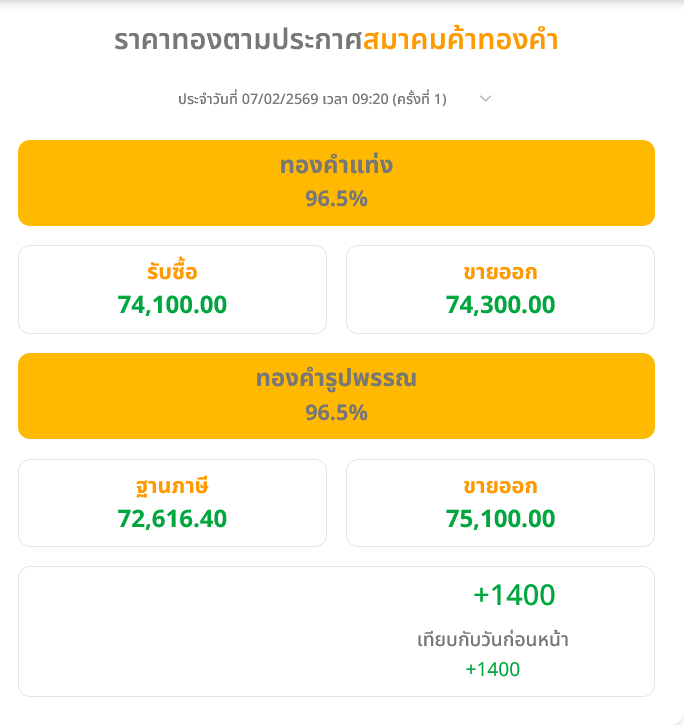The image size is (684, 725).
Task: Select the 75,100.00 ornament sell price
Action: [x=500, y=519]
